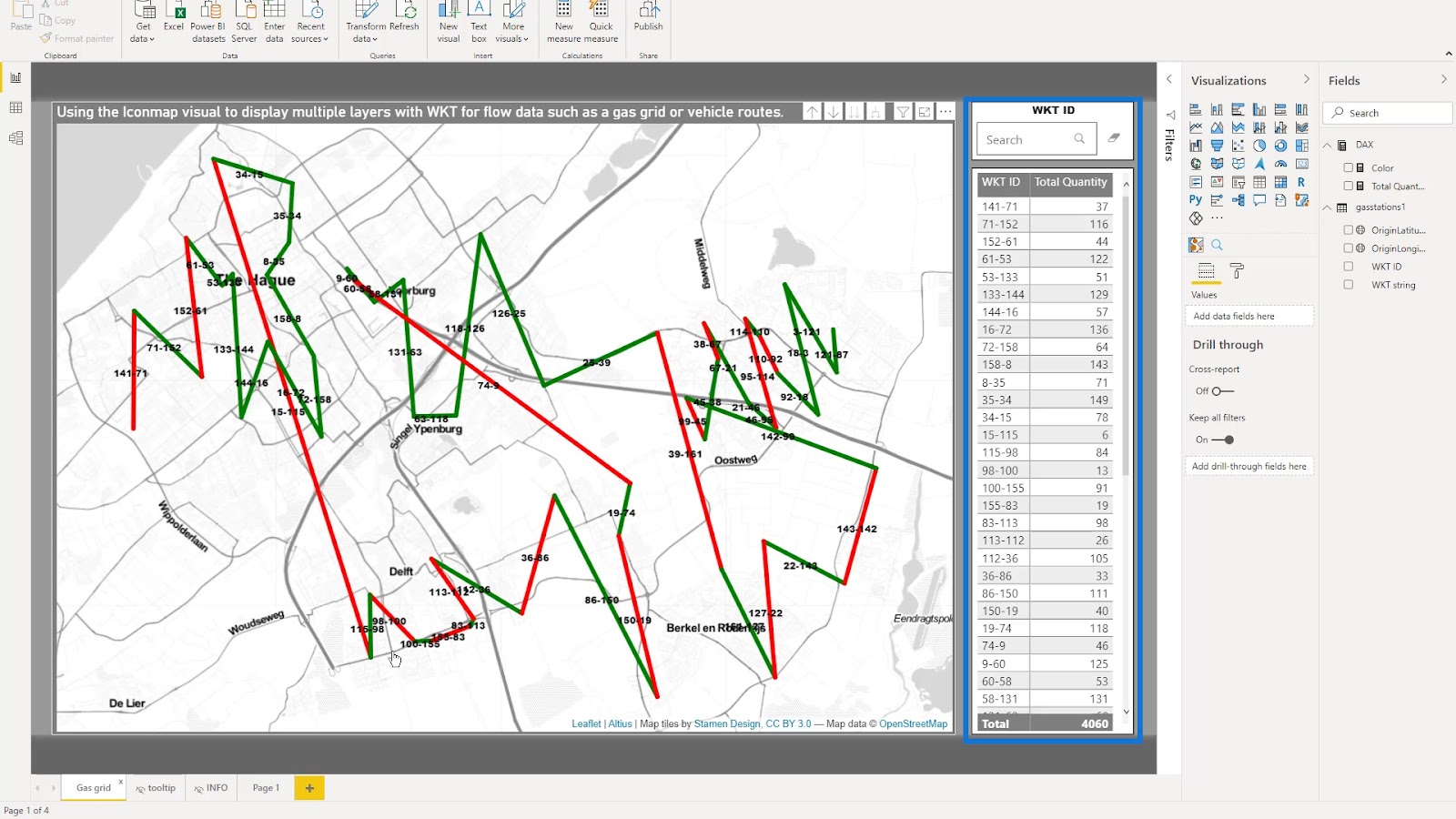Switch to Report view in left sidebar
1456x819 pixels.
point(15,77)
